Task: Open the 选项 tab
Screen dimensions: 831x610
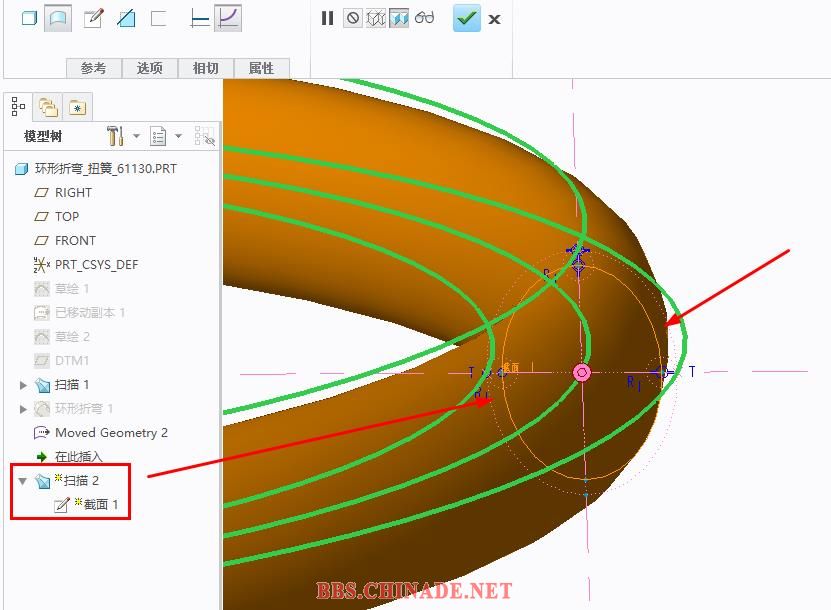Action: pyautogui.click(x=149, y=68)
